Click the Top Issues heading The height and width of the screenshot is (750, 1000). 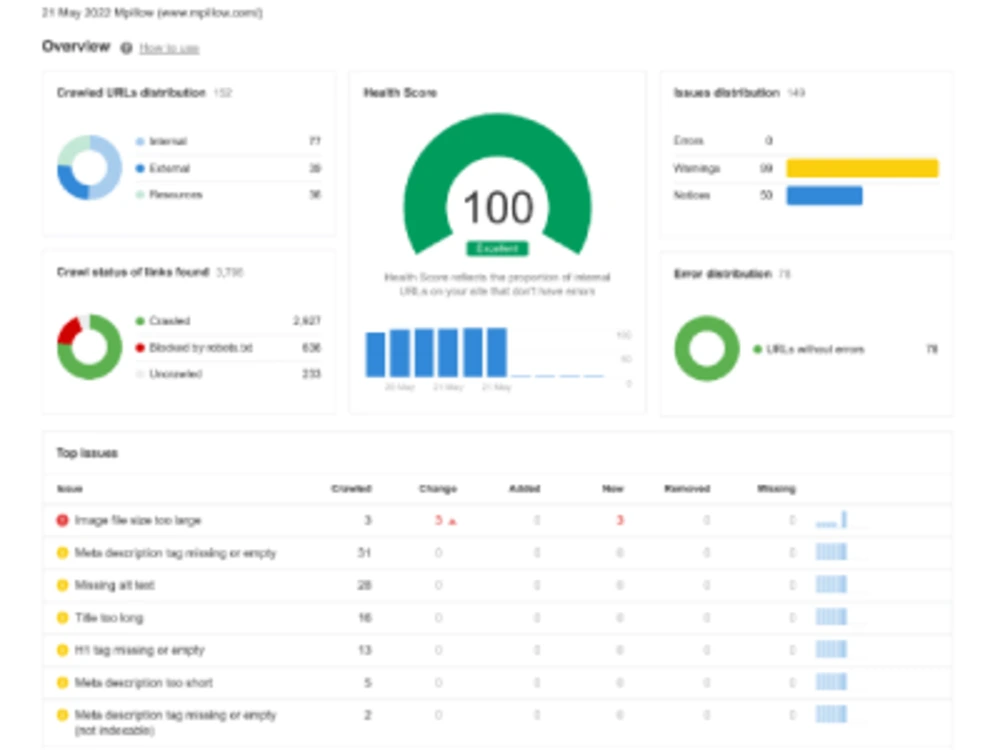pos(87,453)
